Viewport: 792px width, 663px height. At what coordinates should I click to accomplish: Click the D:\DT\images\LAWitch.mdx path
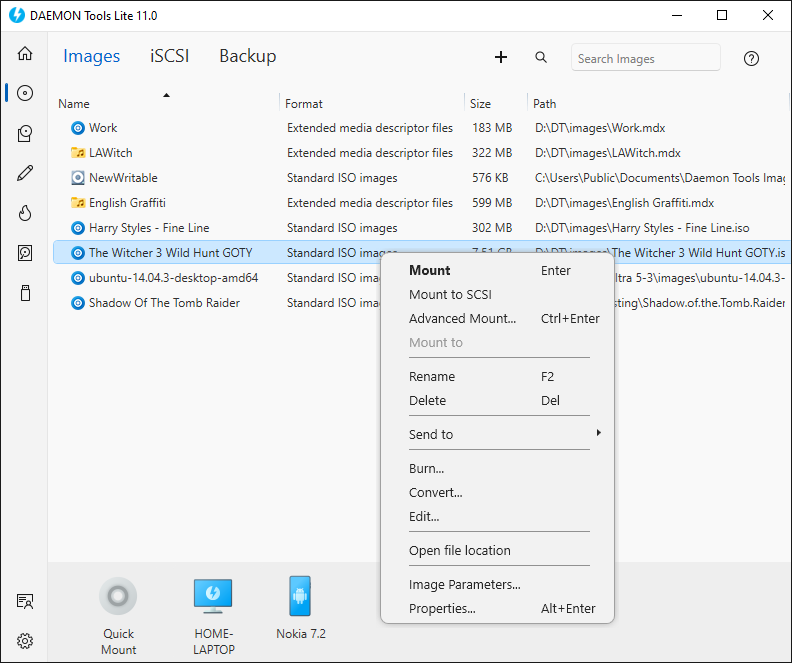click(608, 152)
